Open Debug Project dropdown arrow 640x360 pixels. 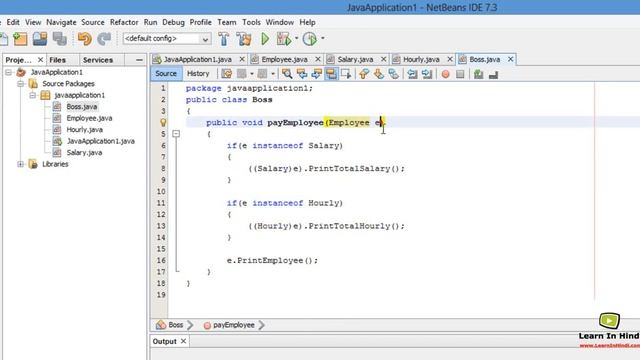296,38
